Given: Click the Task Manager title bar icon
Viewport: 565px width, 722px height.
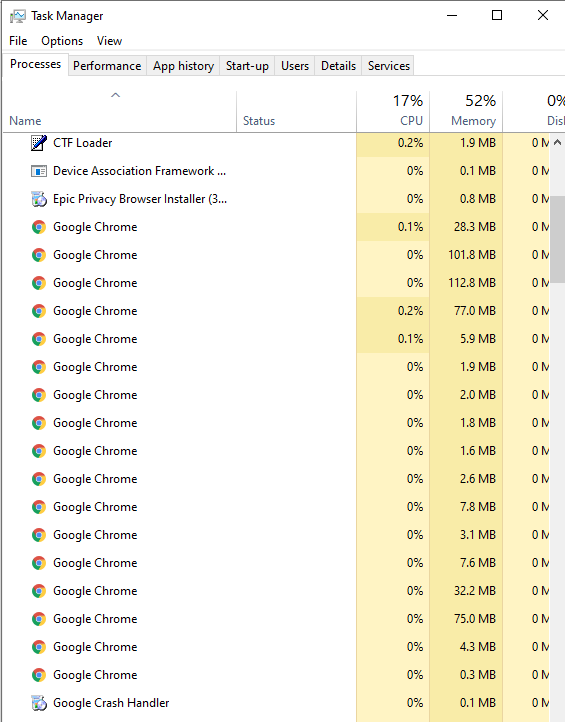Looking at the screenshot, I should click(17, 16).
